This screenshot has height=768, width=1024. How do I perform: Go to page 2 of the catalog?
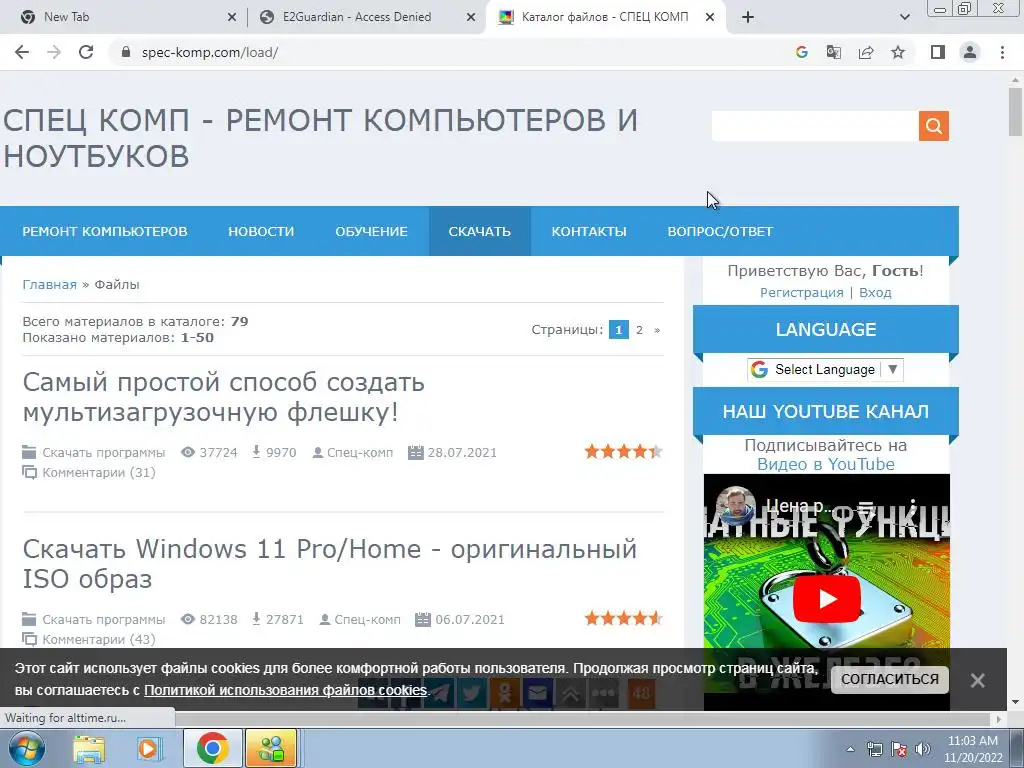point(639,330)
